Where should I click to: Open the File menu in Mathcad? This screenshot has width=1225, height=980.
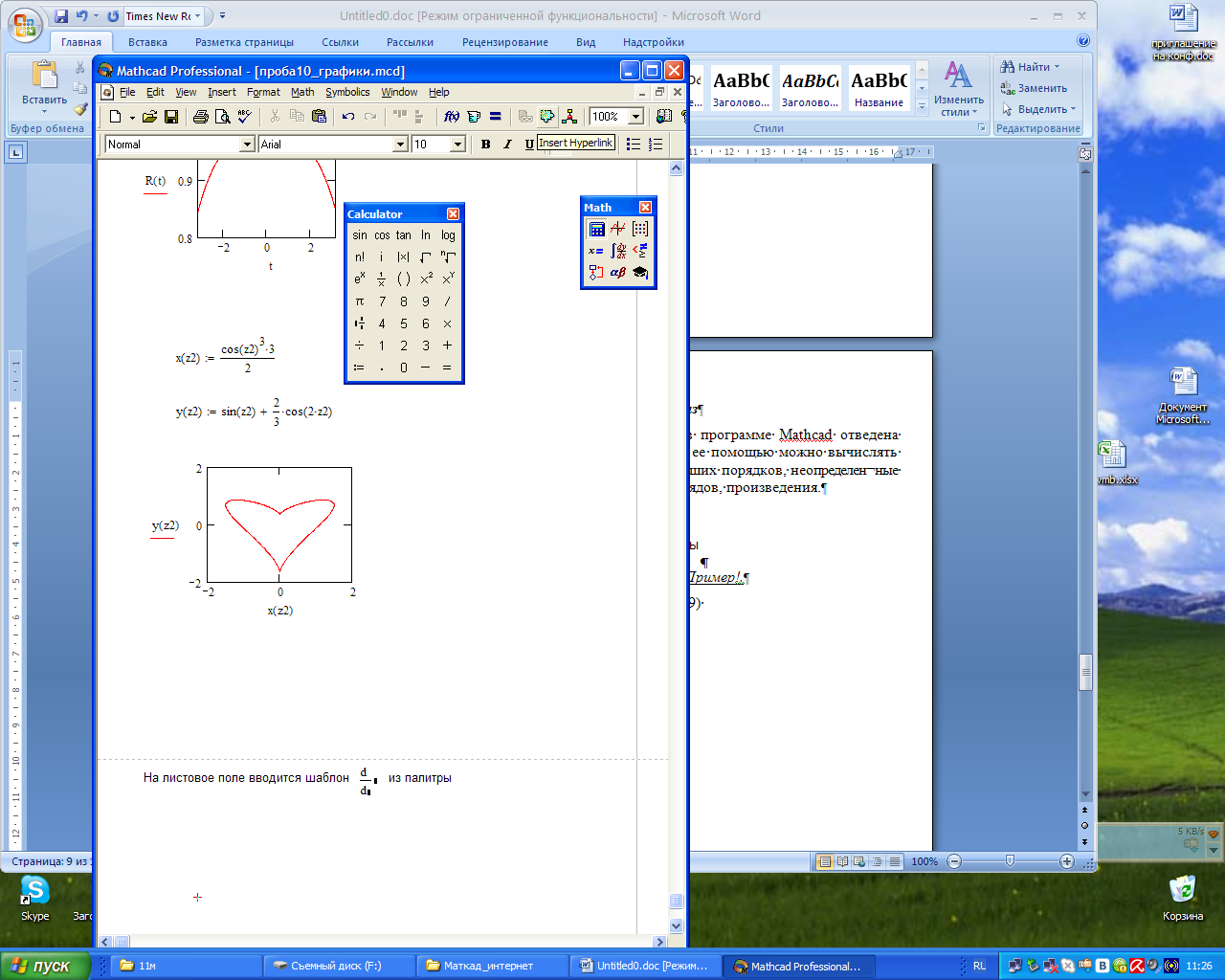click(127, 92)
